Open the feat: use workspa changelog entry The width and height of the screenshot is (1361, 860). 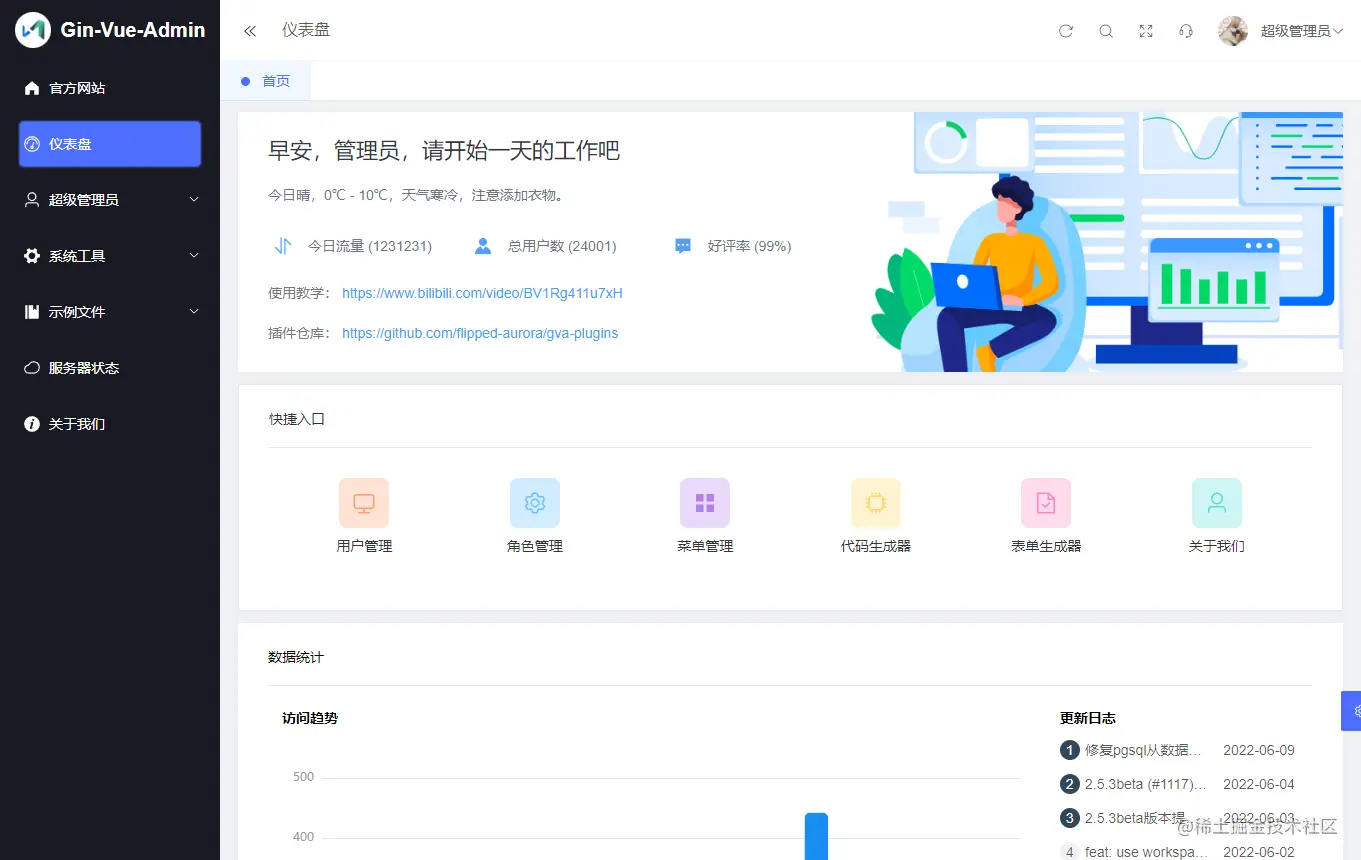pyautogui.click(x=1146, y=852)
